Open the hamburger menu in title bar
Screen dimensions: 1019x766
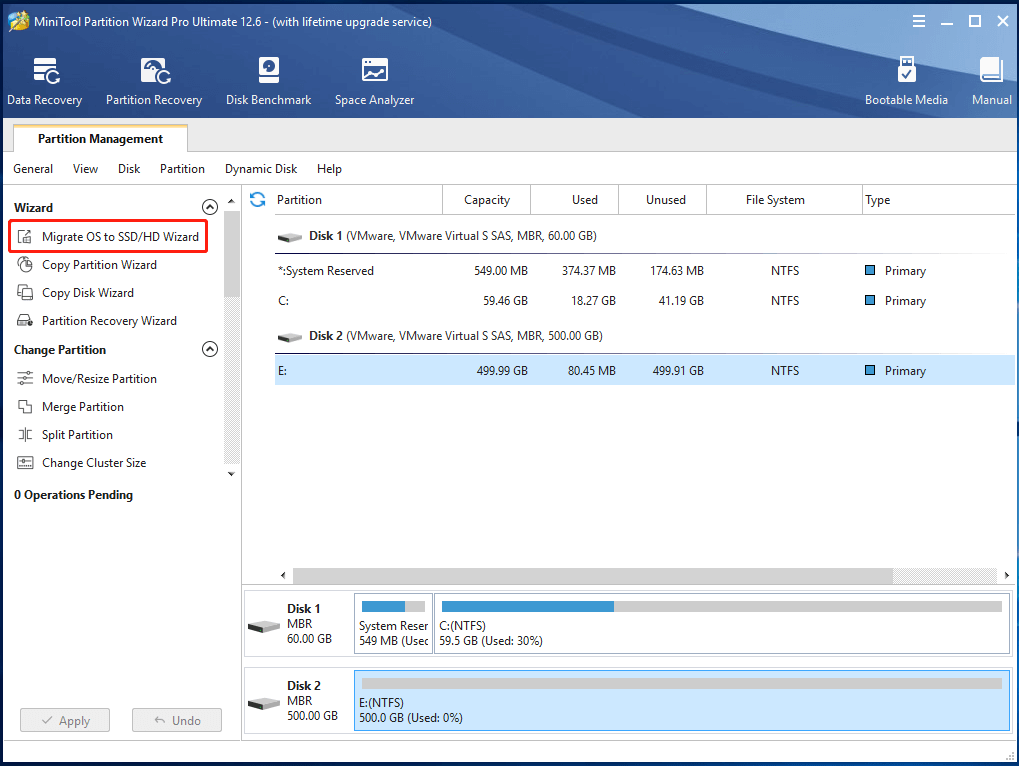click(919, 21)
